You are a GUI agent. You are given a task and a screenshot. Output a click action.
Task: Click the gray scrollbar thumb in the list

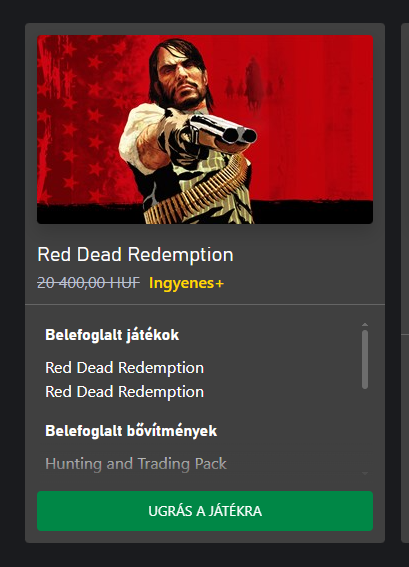click(365, 359)
